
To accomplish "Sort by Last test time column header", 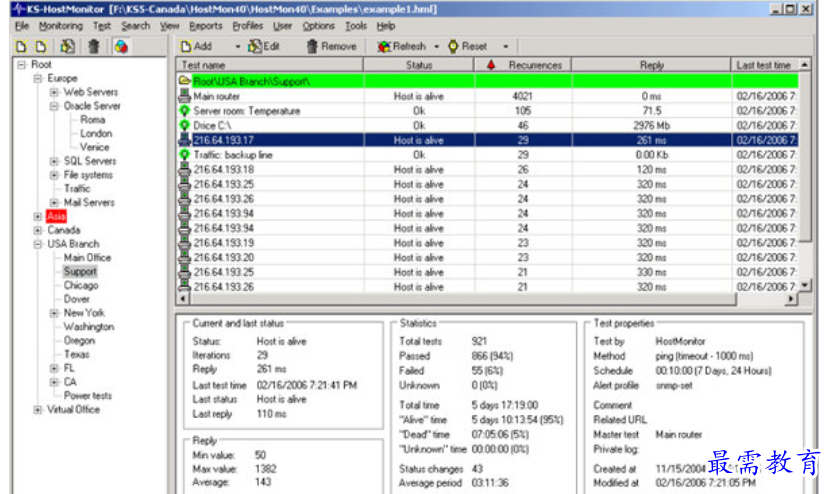I will (764, 65).
